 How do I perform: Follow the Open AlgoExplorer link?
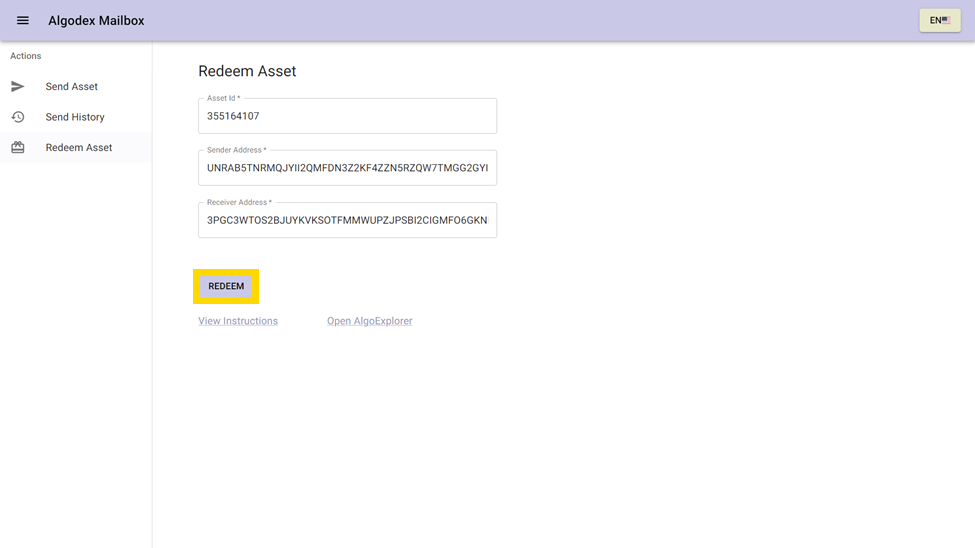pyautogui.click(x=369, y=321)
